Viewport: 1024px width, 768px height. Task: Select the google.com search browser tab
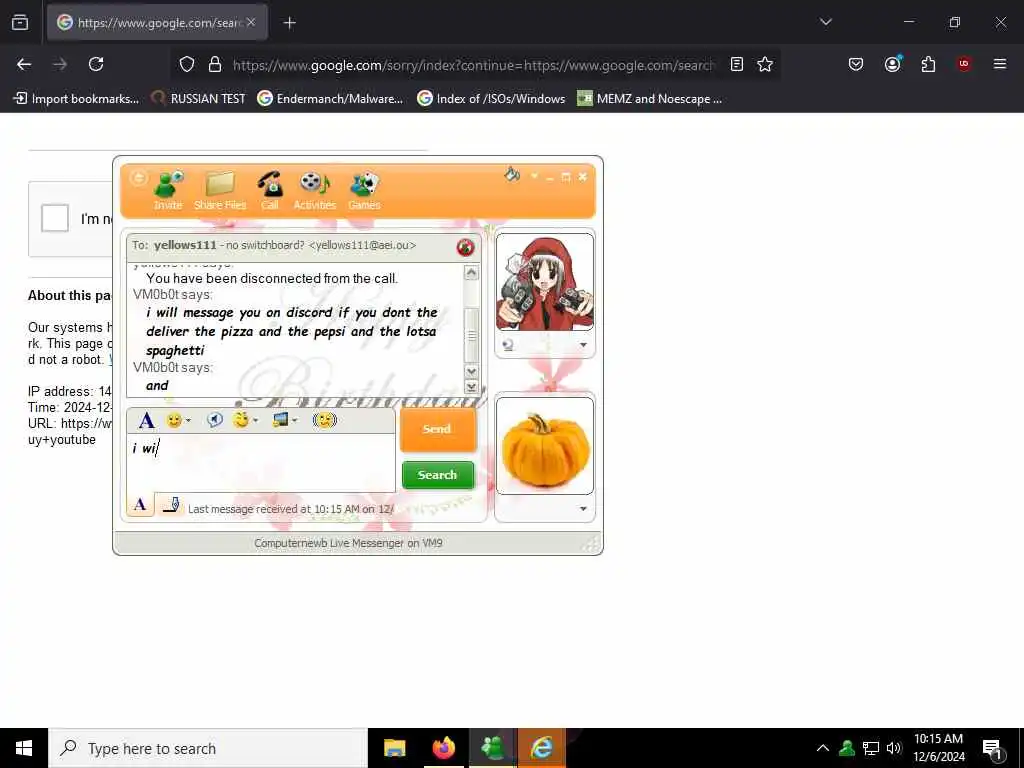[x=157, y=23]
